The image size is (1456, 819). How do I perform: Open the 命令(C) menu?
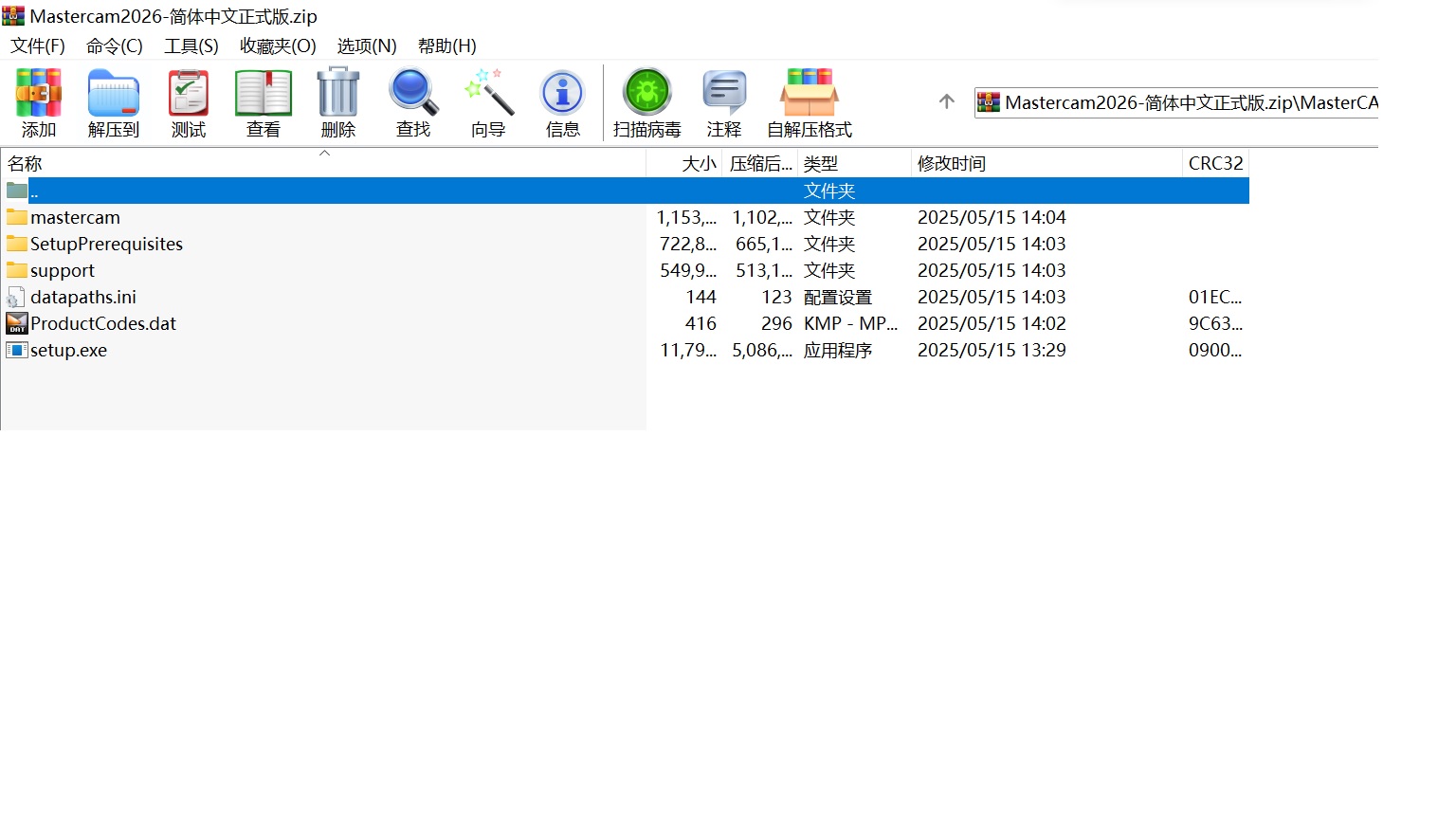113,45
